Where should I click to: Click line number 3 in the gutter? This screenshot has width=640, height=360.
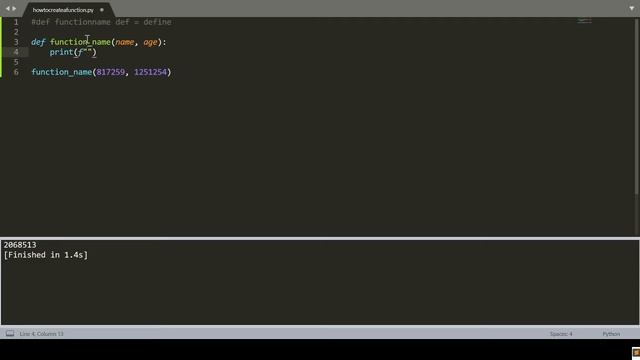tap(16, 42)
